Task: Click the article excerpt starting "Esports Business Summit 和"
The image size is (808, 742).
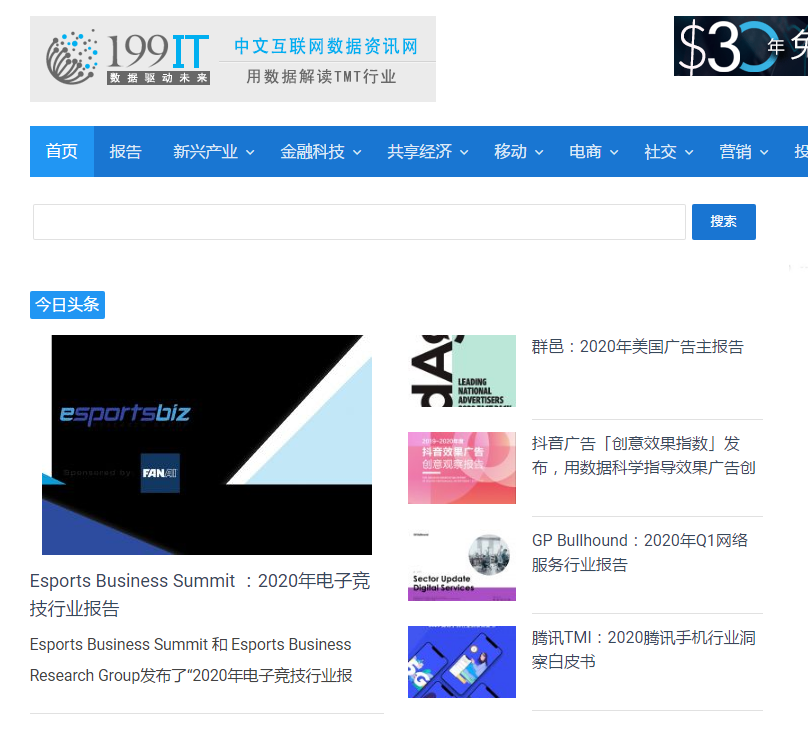Action: 191,660
